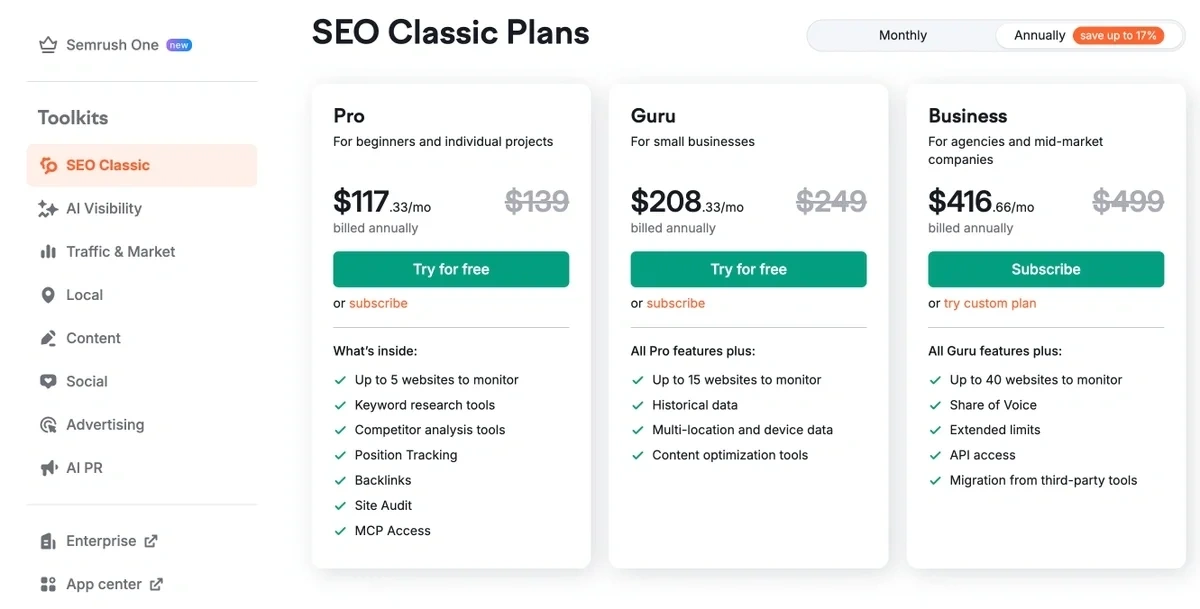Click the Social heart bubble icon

[48, 381]
